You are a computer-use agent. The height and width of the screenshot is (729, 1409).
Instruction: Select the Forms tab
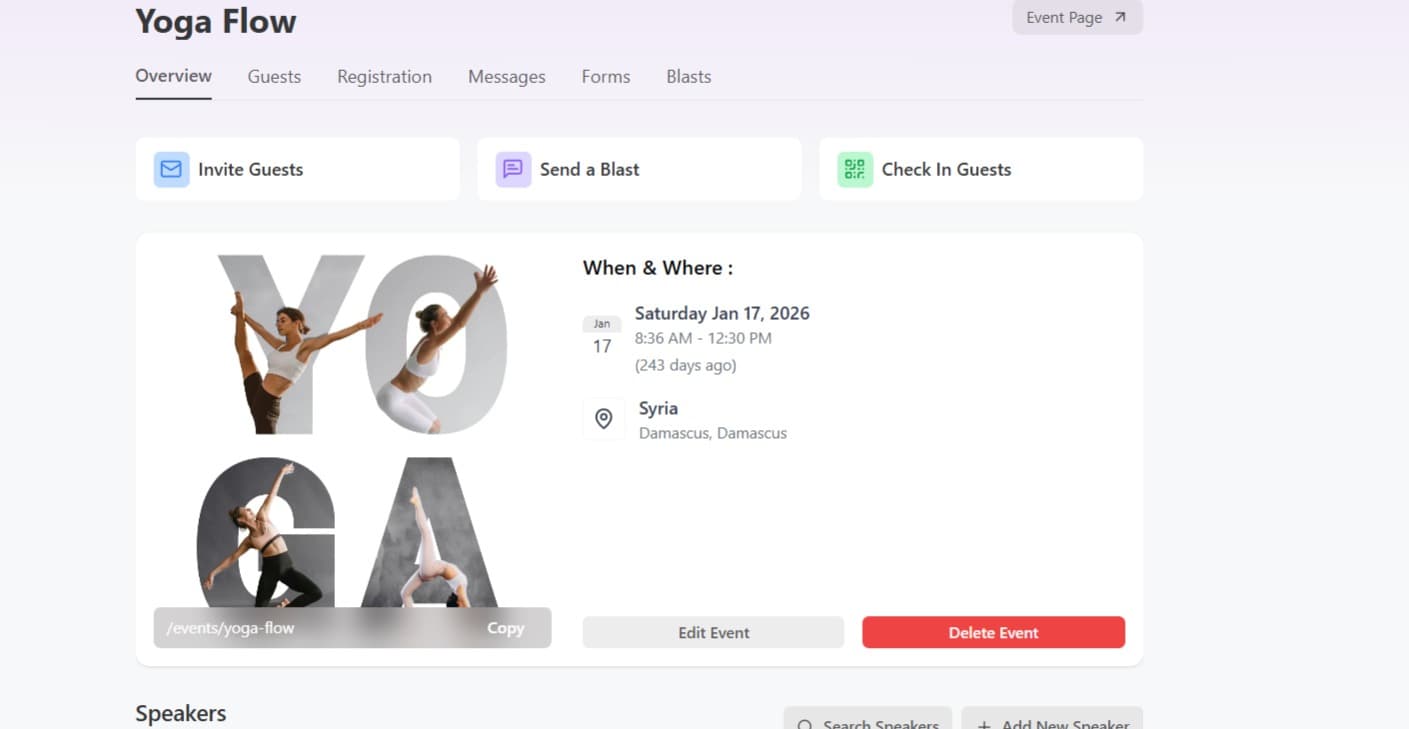pyautogui.click(x=606, y=77)
